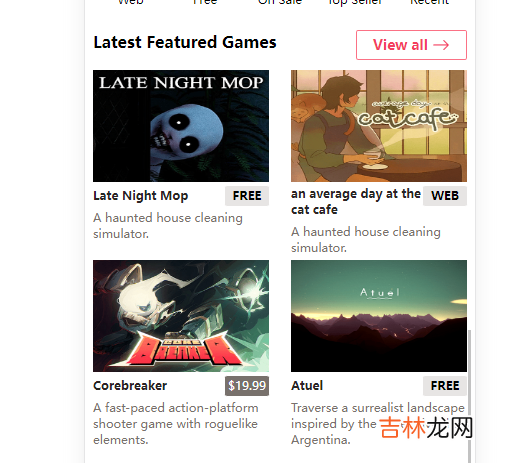Viewport: 514px width, 463px height.
Task: Click the Atuel title link
Action: point(307,386)
